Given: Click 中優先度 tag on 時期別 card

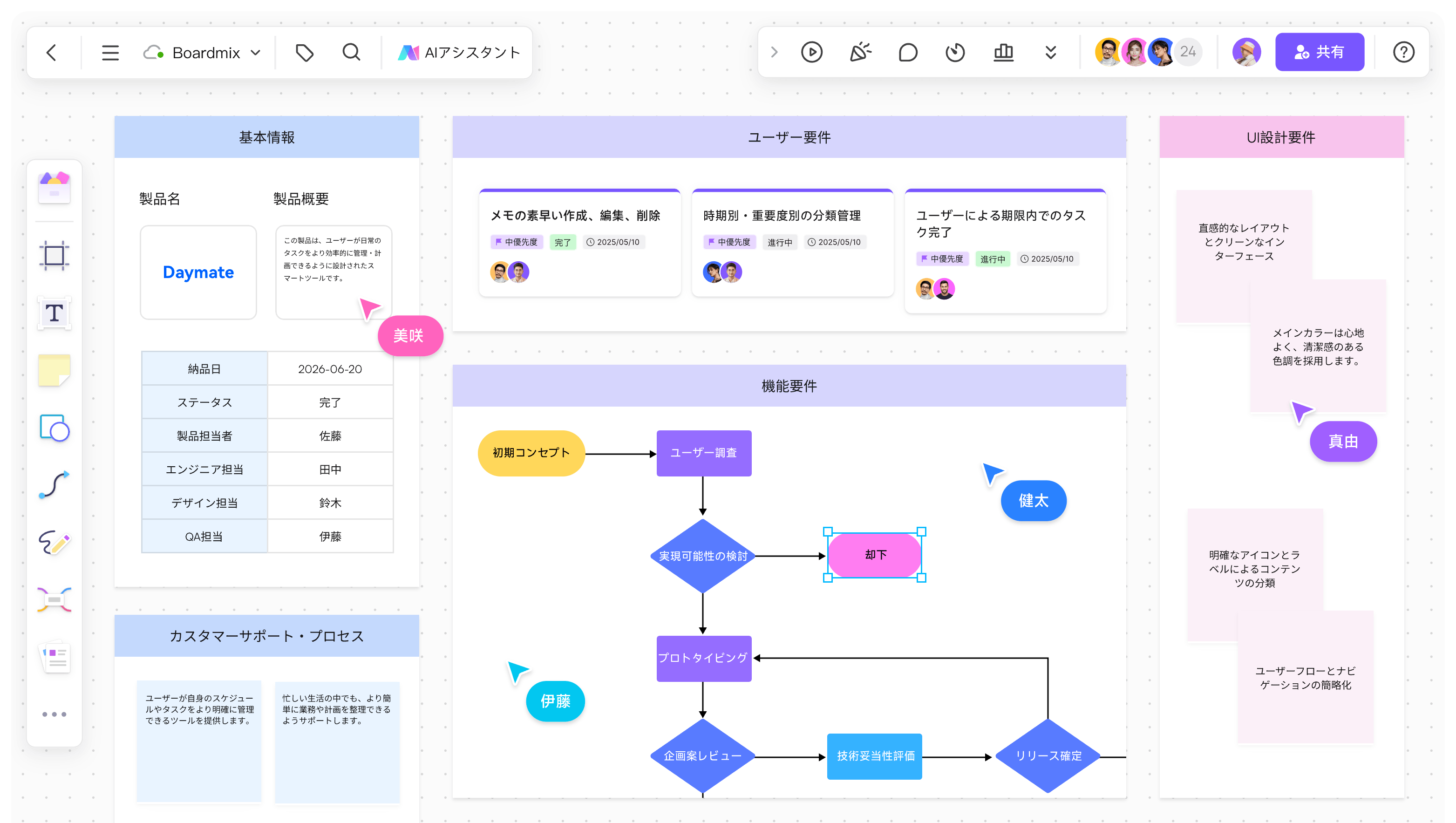Looking at the screenshot, I should point(729,243).
